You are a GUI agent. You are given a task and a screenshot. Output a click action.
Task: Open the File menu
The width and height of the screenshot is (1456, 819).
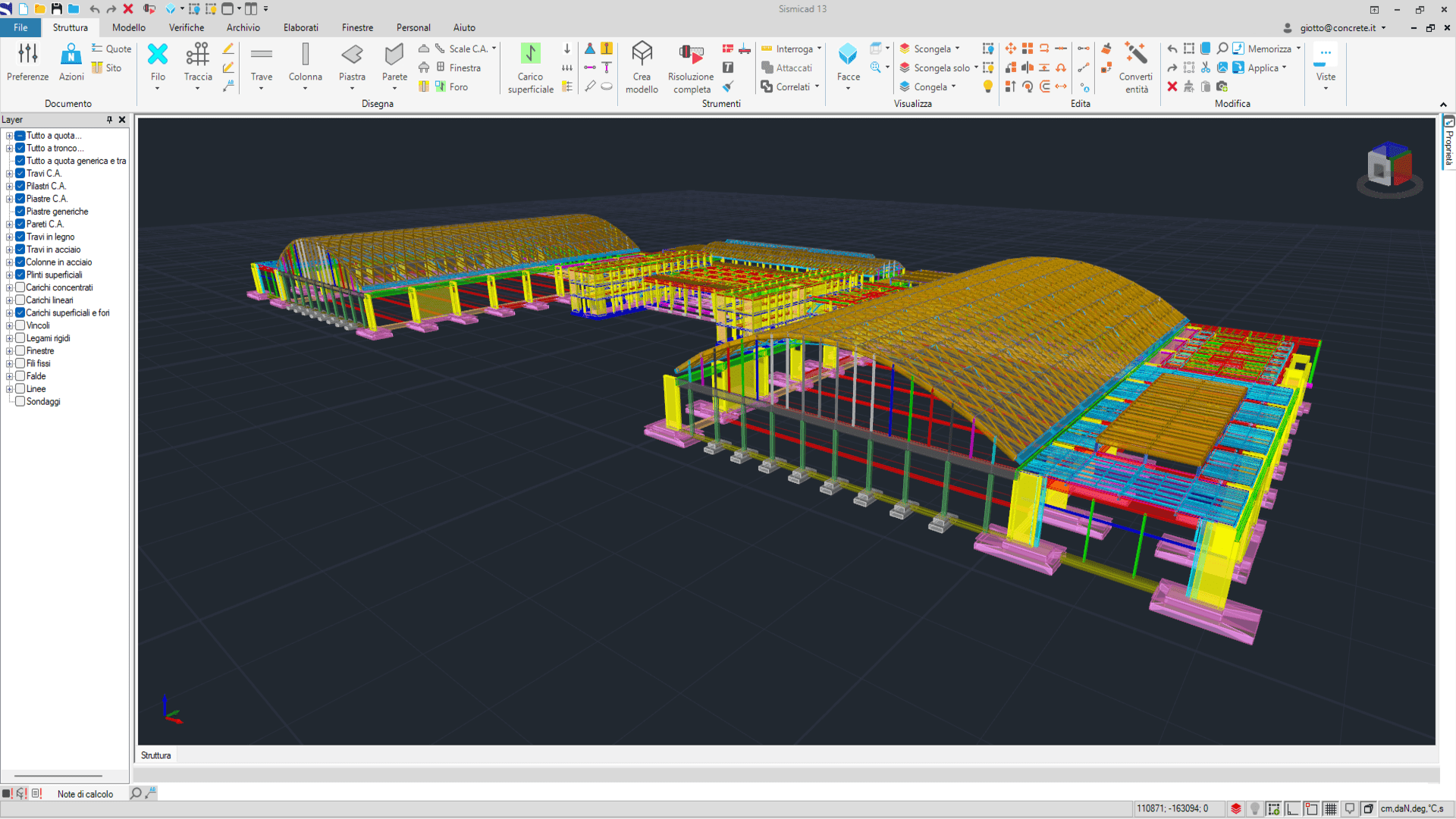point(20,28)
